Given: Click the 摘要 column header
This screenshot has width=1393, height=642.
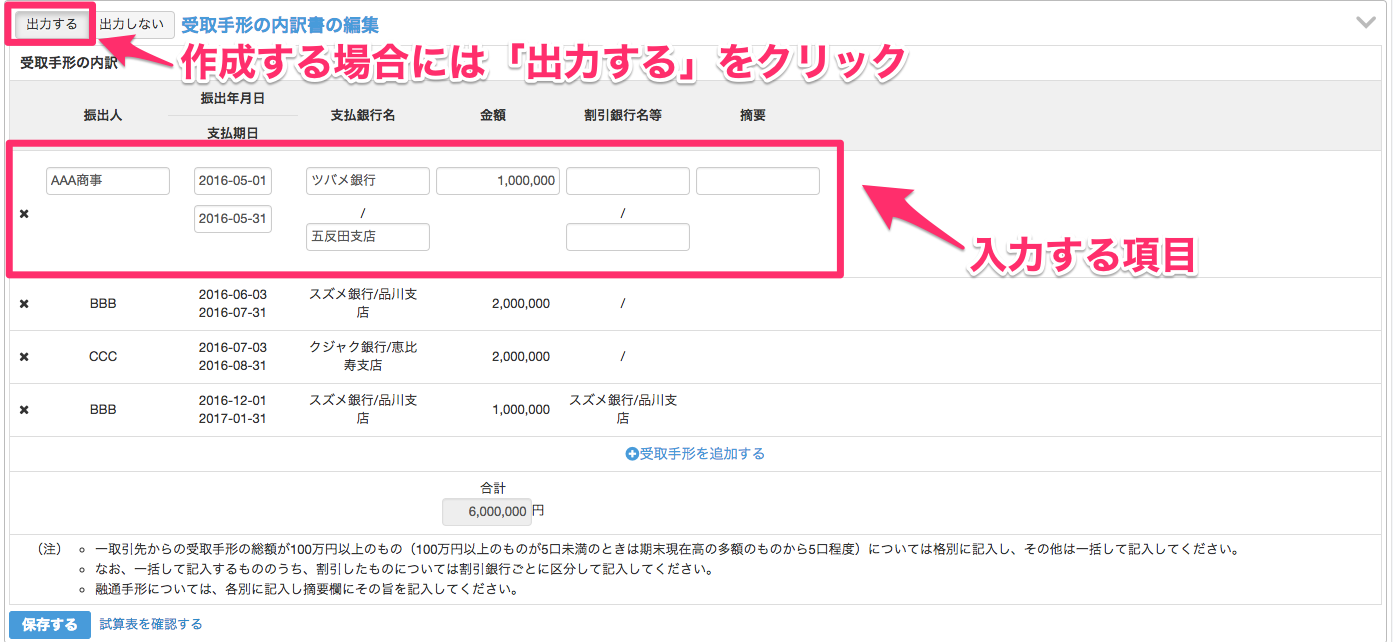Looking at the screenshot, I should 753,116.
